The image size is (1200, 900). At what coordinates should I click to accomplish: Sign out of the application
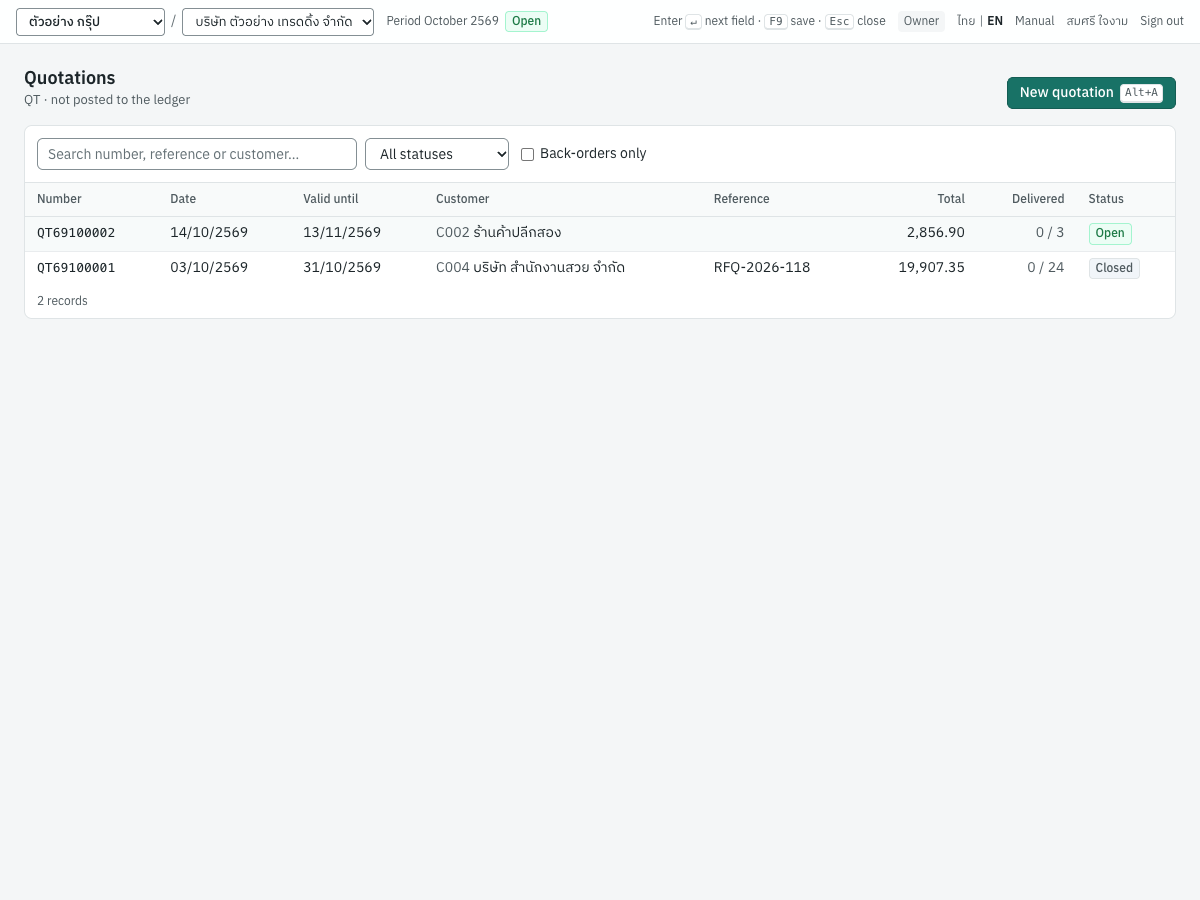(x=1162, y=21)
